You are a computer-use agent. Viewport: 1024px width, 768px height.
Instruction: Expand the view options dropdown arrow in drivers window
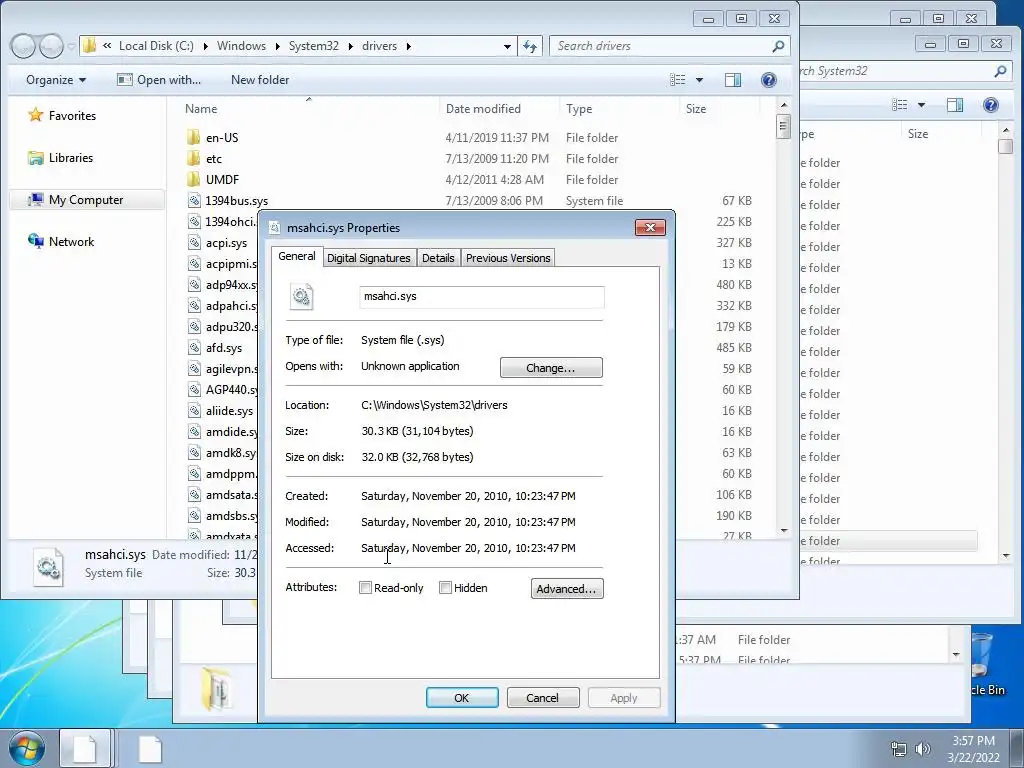pos(699,80)
